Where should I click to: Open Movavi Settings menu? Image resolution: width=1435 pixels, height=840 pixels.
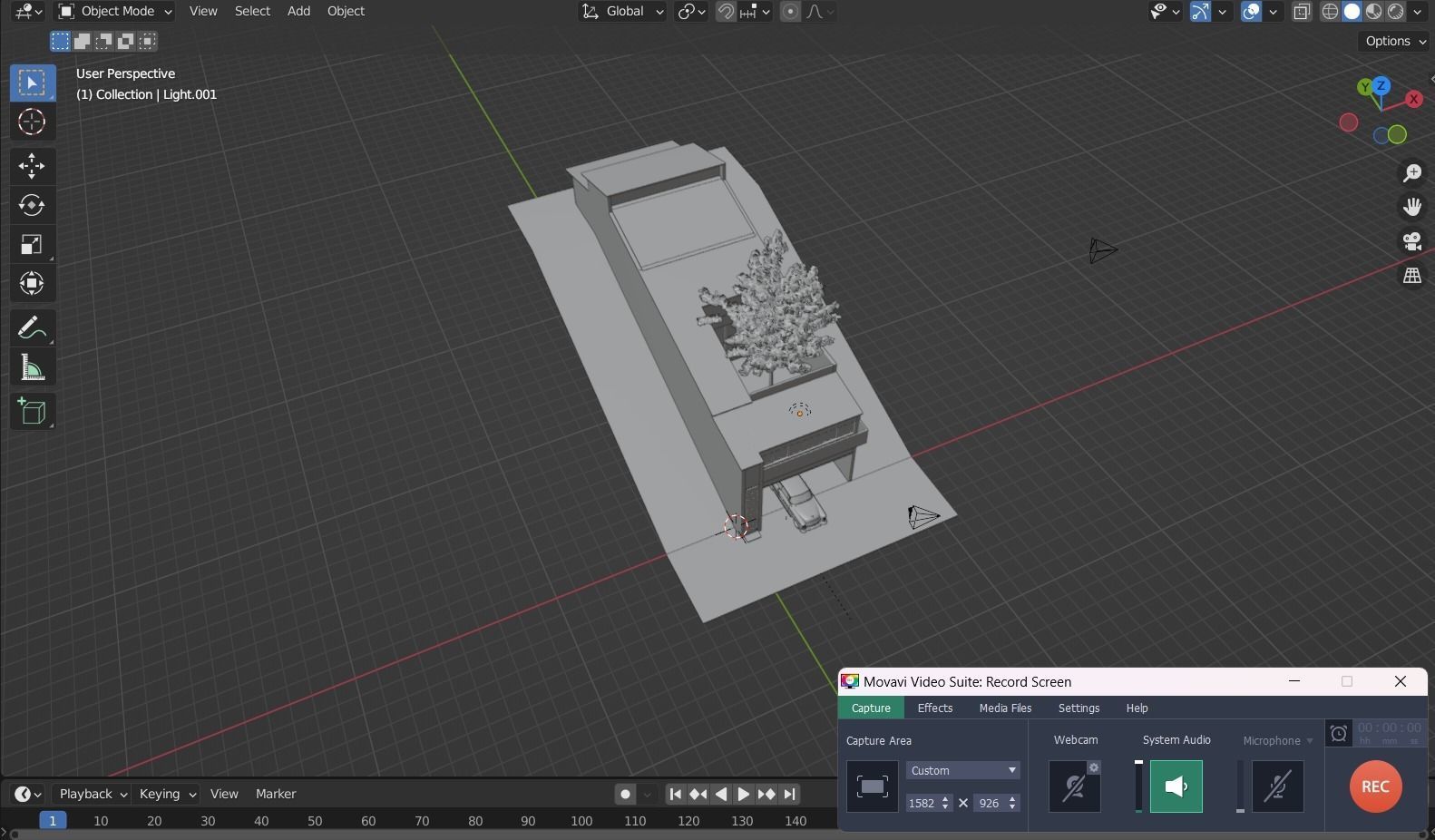(x=1079, y=708)
